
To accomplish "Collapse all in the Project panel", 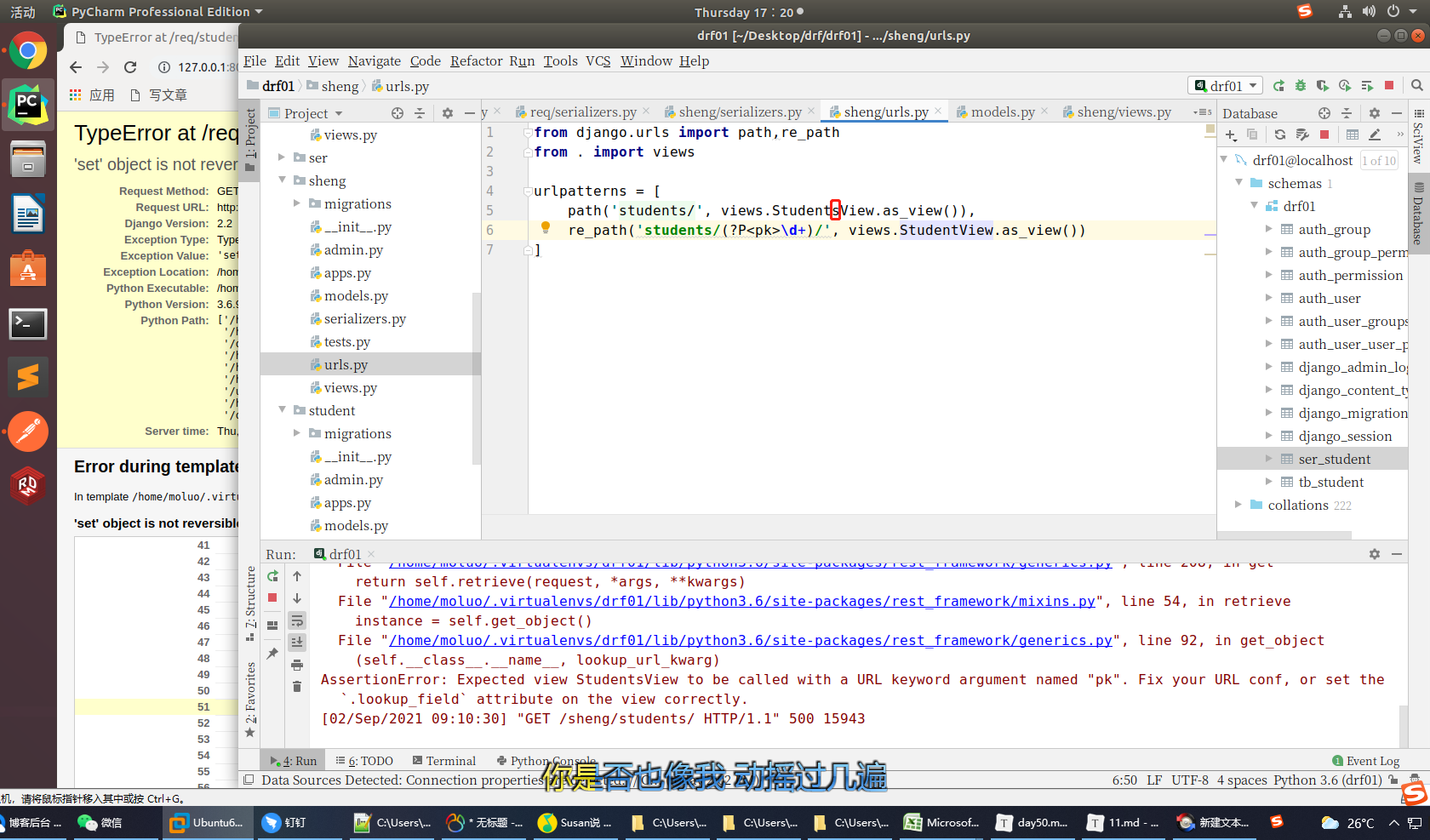I will coord(420,113).
